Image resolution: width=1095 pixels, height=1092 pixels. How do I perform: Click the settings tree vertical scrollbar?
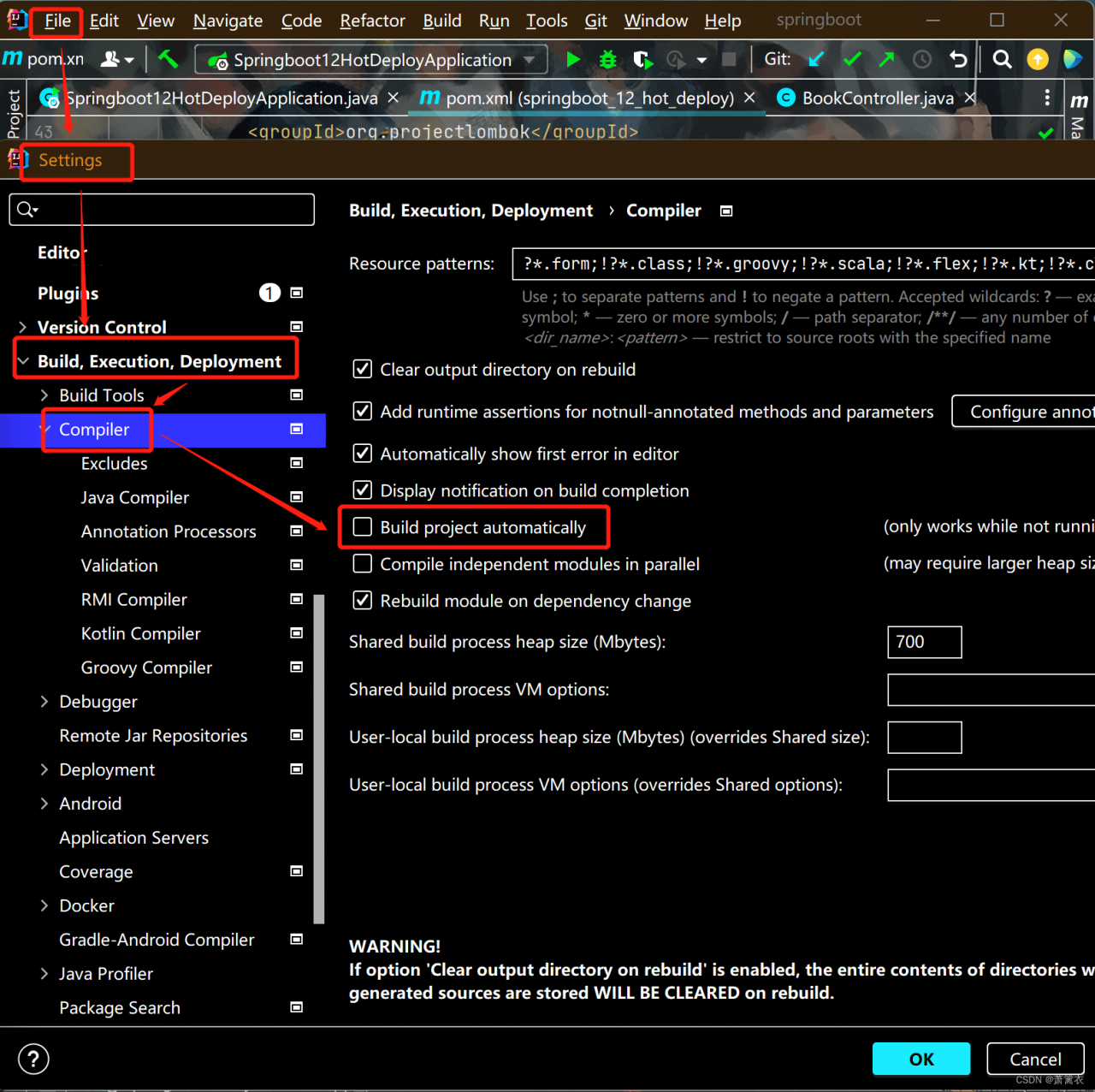point(319,759)
